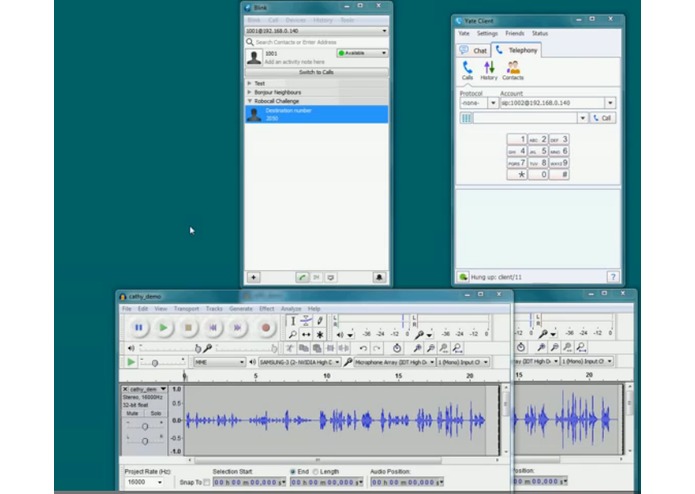This screenshot has width=695, height=494.
Task: Click the Zoom Out icon in cathy_demo window
Action: tap(430, 348)
